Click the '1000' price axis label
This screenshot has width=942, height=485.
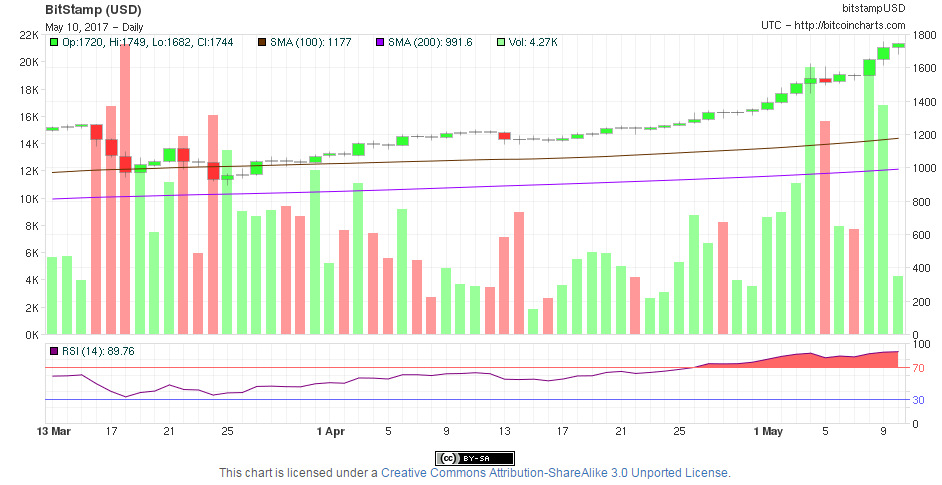(924, 168)
